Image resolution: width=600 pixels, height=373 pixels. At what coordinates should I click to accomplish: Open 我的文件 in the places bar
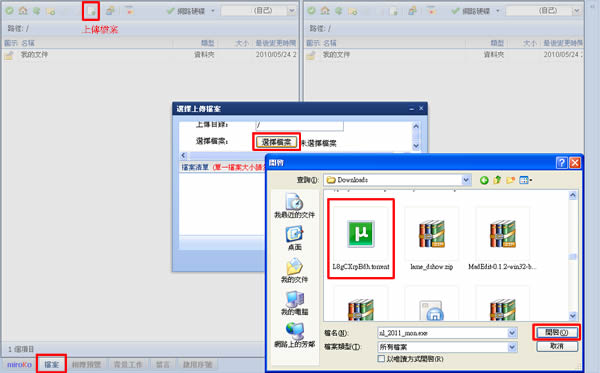[x=294, y=270]
